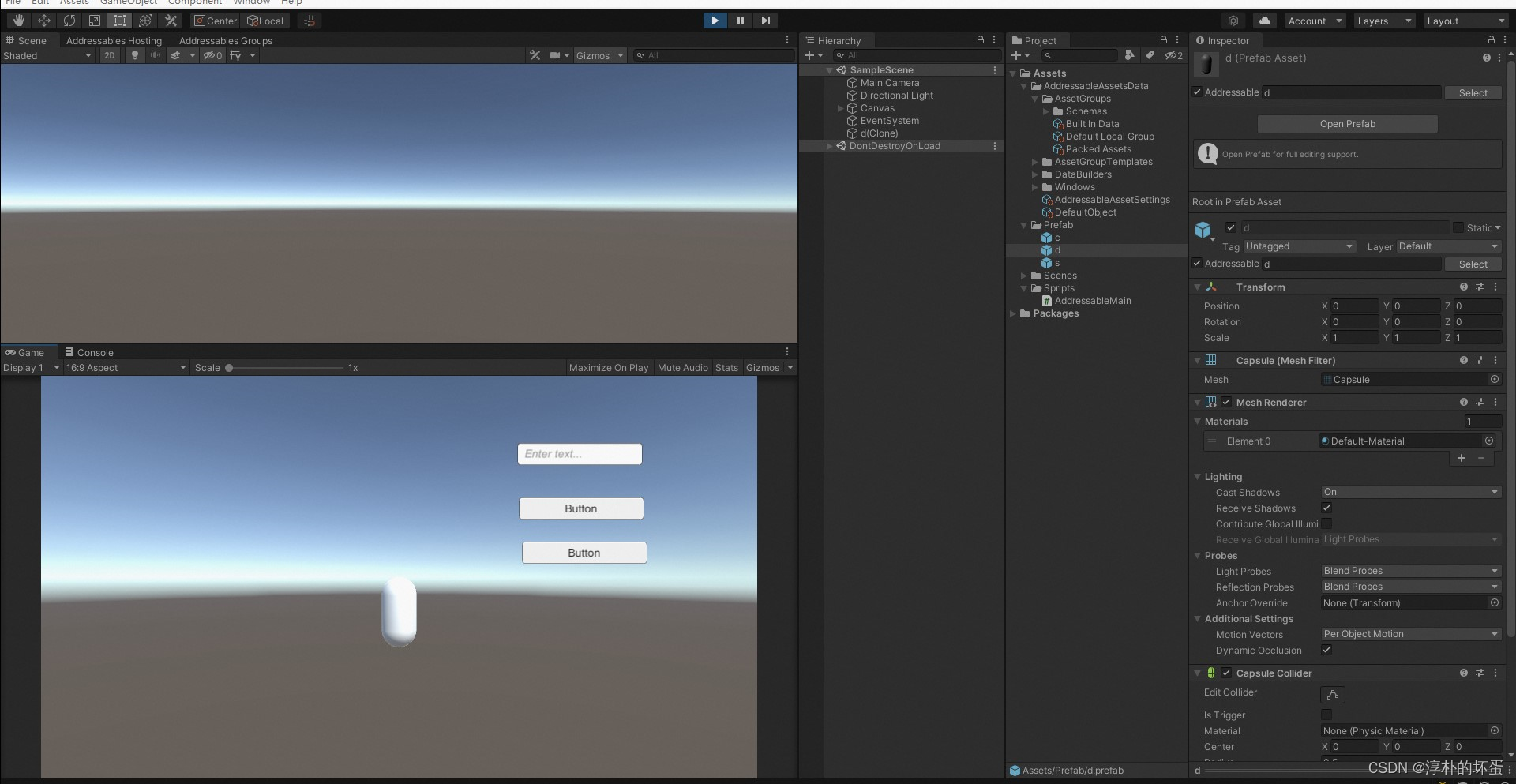
Task: Select the Hand tool in the toolbar
Action: 17,21
